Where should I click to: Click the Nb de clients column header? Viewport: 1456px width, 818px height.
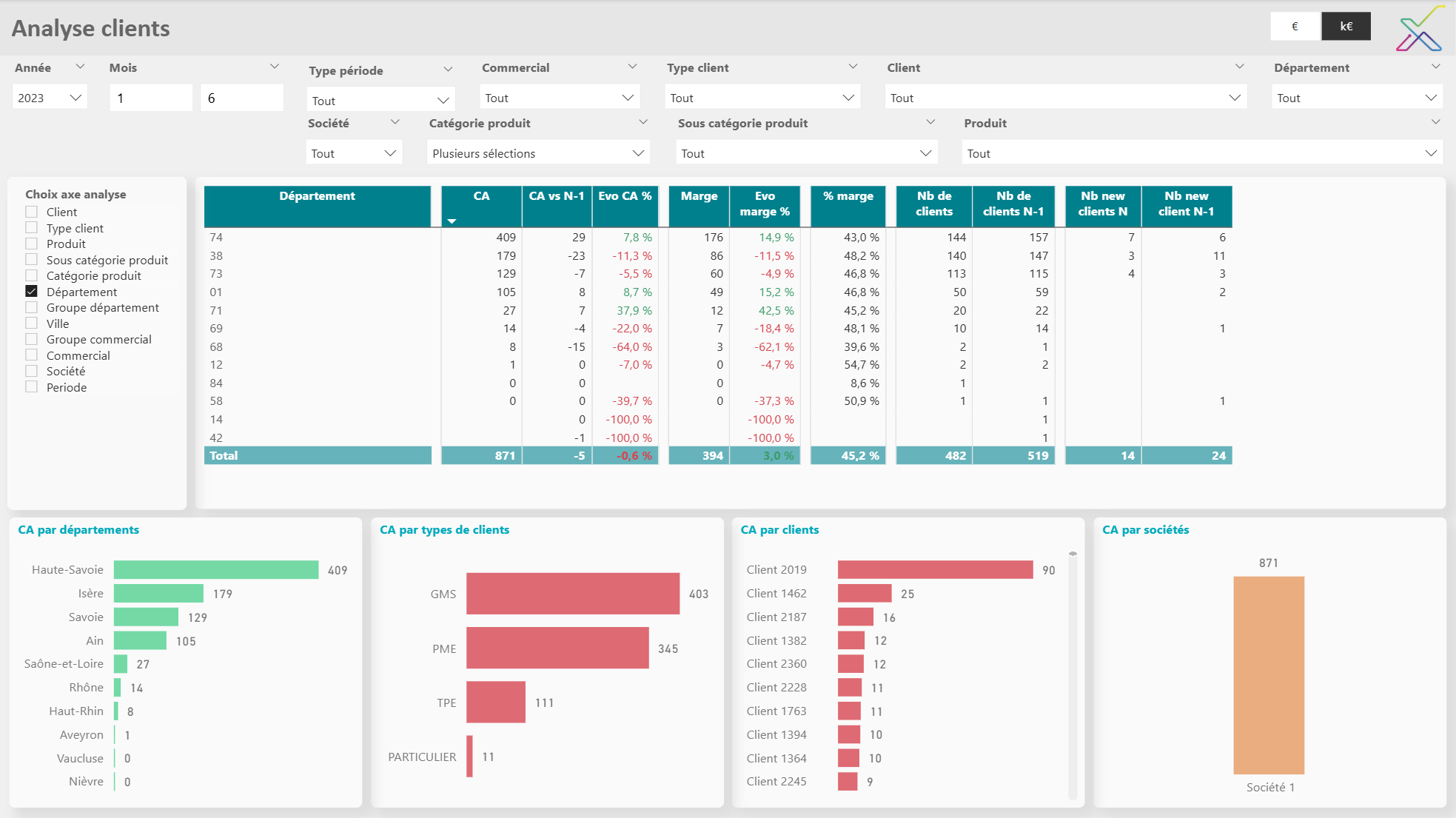pos(933,204)
